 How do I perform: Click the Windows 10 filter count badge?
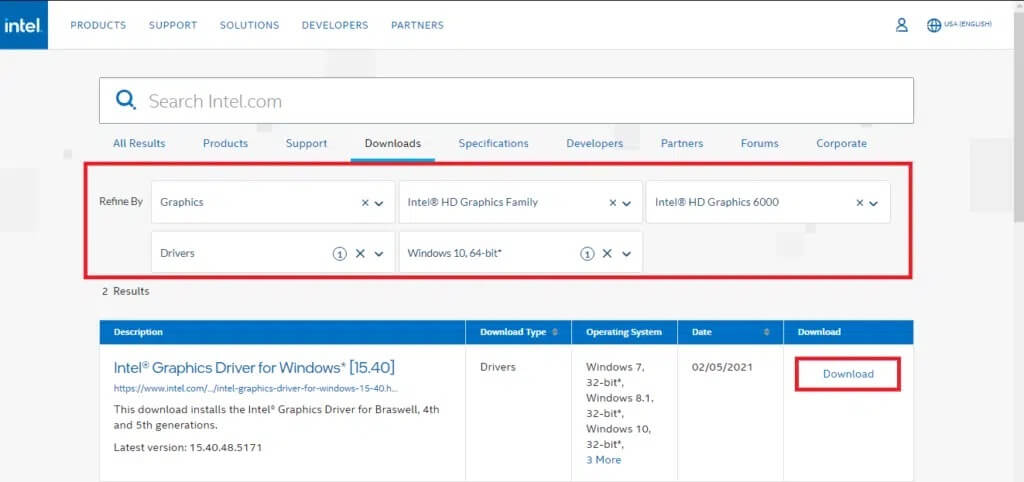(587, 254)
